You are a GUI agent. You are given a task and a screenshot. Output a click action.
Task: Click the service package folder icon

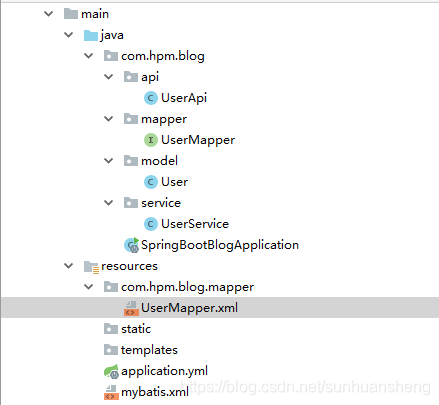pos(130,203)
